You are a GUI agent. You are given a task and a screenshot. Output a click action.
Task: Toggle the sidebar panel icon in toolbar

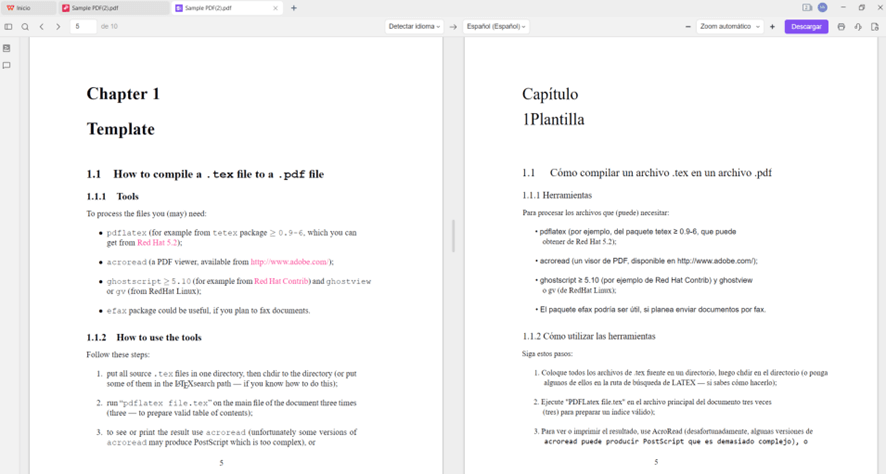8,27
